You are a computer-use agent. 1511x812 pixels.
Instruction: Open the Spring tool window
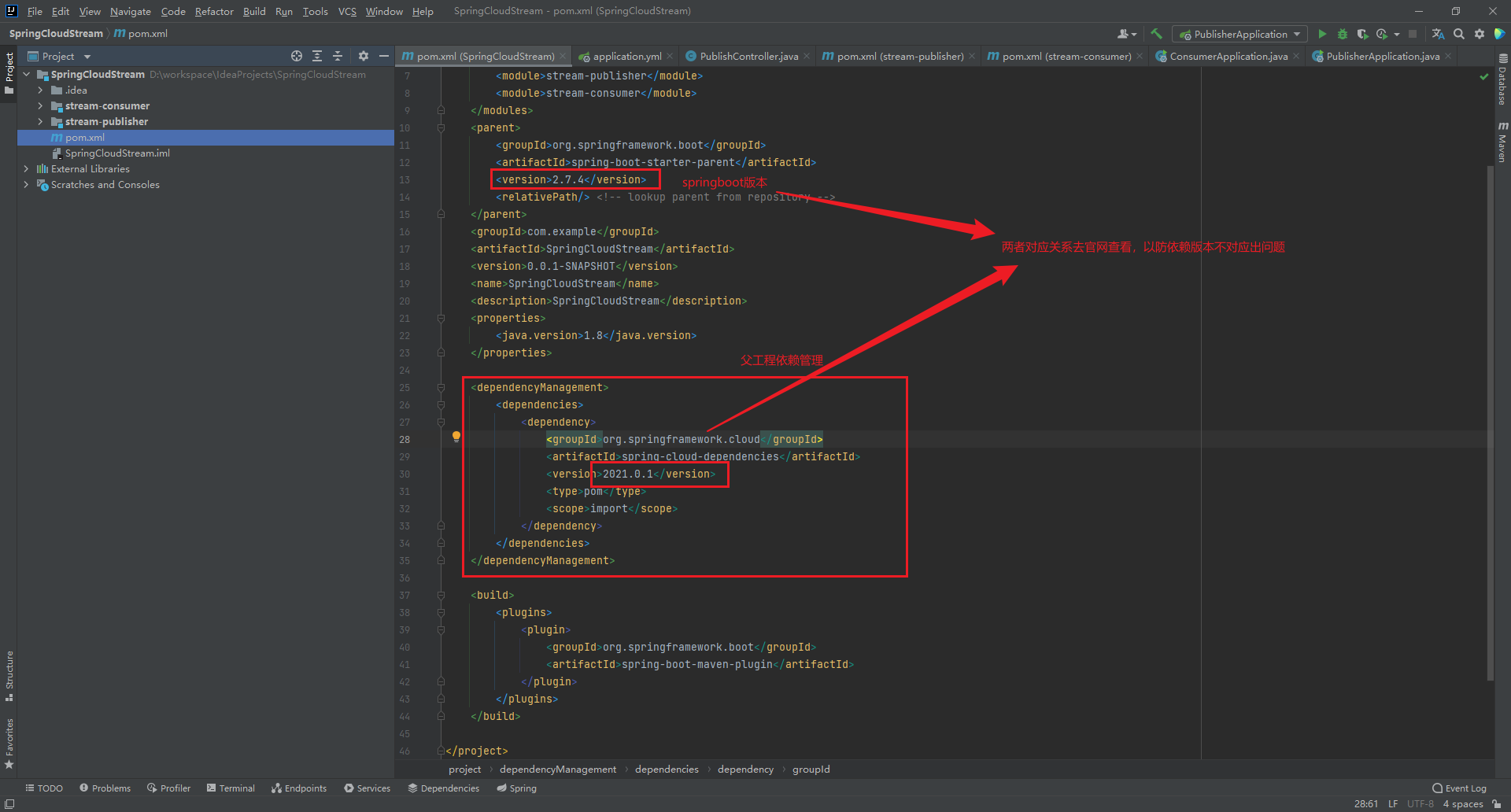point(515,788)
